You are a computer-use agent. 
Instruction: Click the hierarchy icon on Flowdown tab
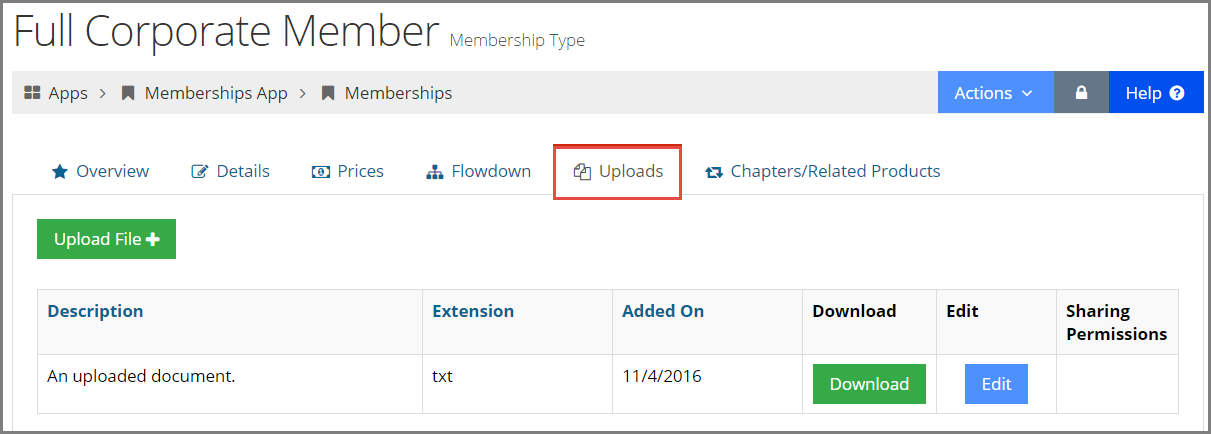(435, 172)
